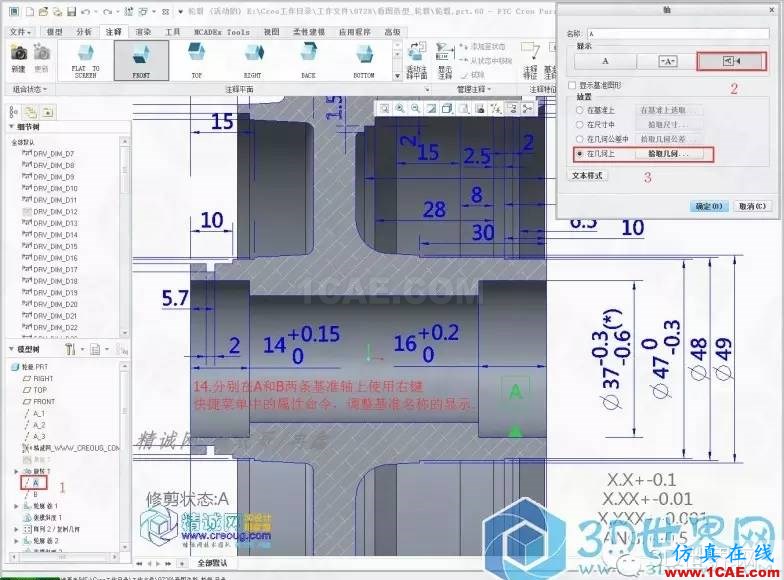Switch to the 分析 ribbon tab
Screen dimensions: 784x580
tap(84, 32)
